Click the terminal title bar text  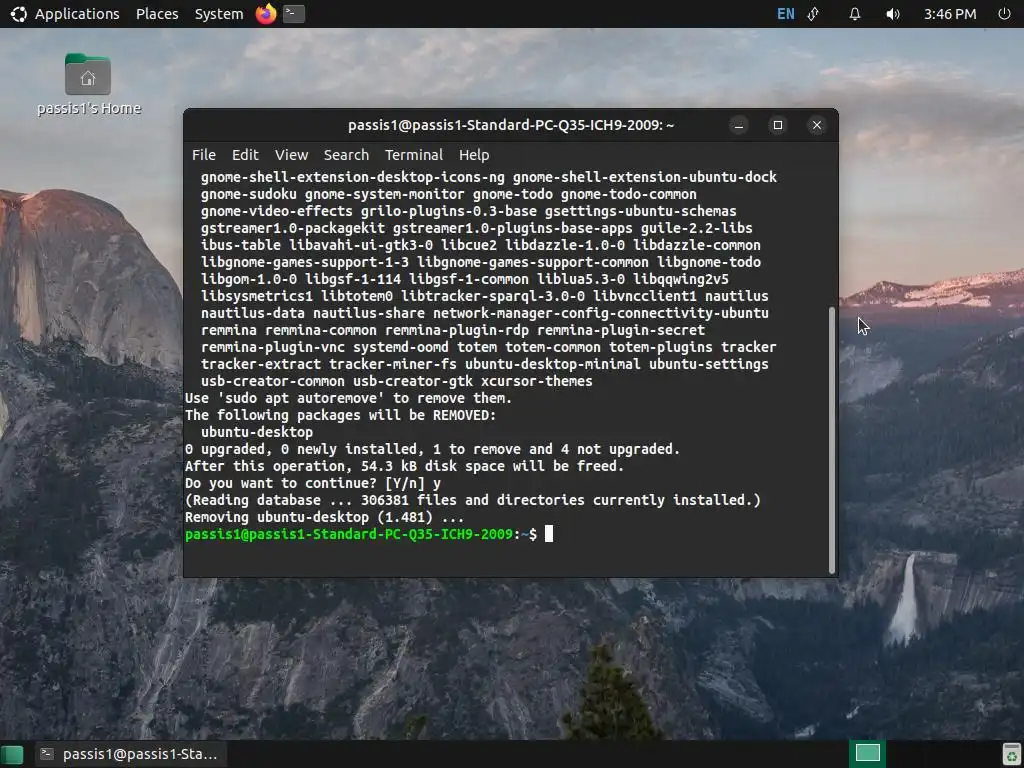[x=511, y=125]
